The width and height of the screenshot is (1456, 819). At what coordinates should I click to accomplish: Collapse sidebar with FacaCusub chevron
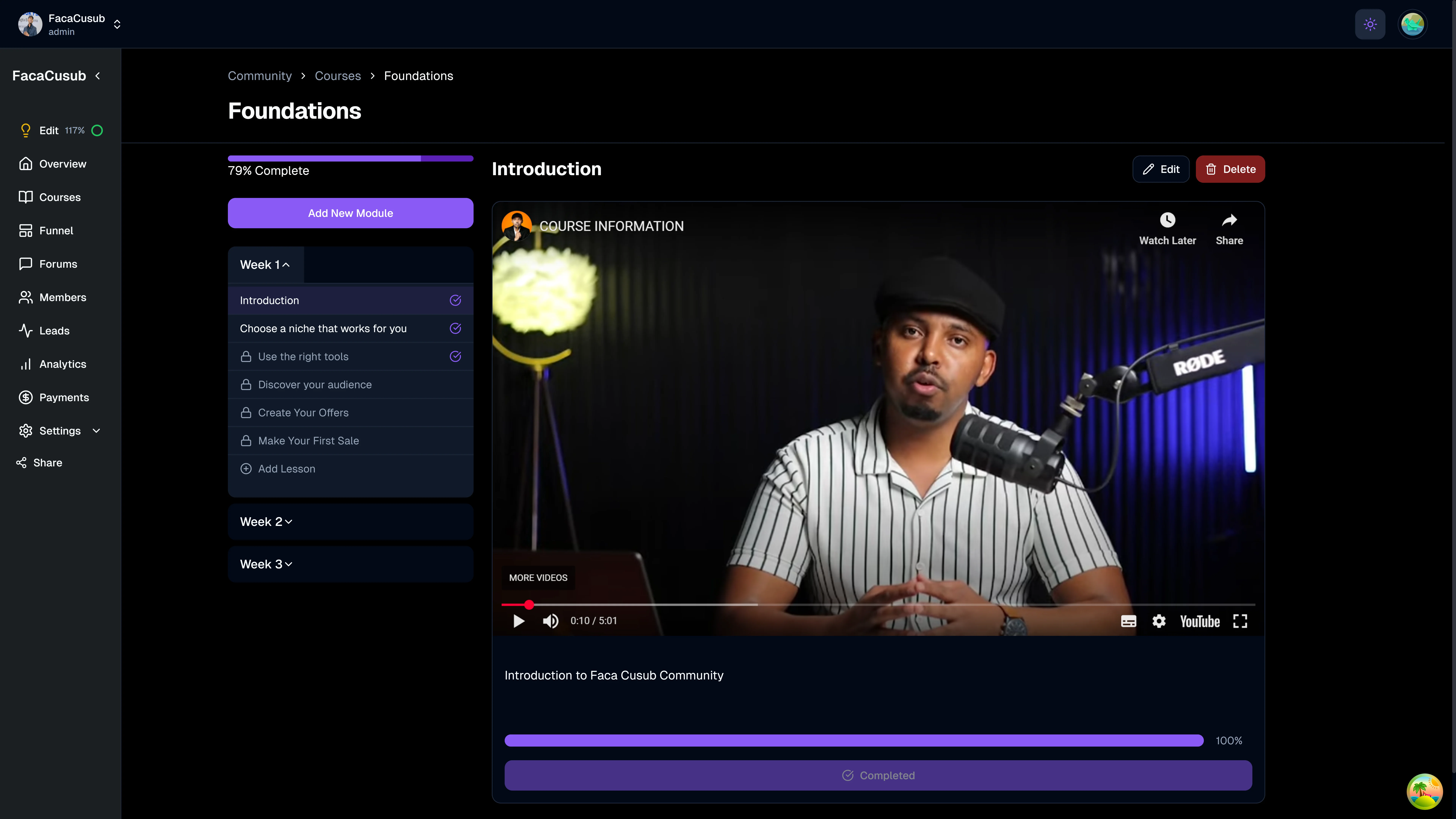[x=98, y=76]
